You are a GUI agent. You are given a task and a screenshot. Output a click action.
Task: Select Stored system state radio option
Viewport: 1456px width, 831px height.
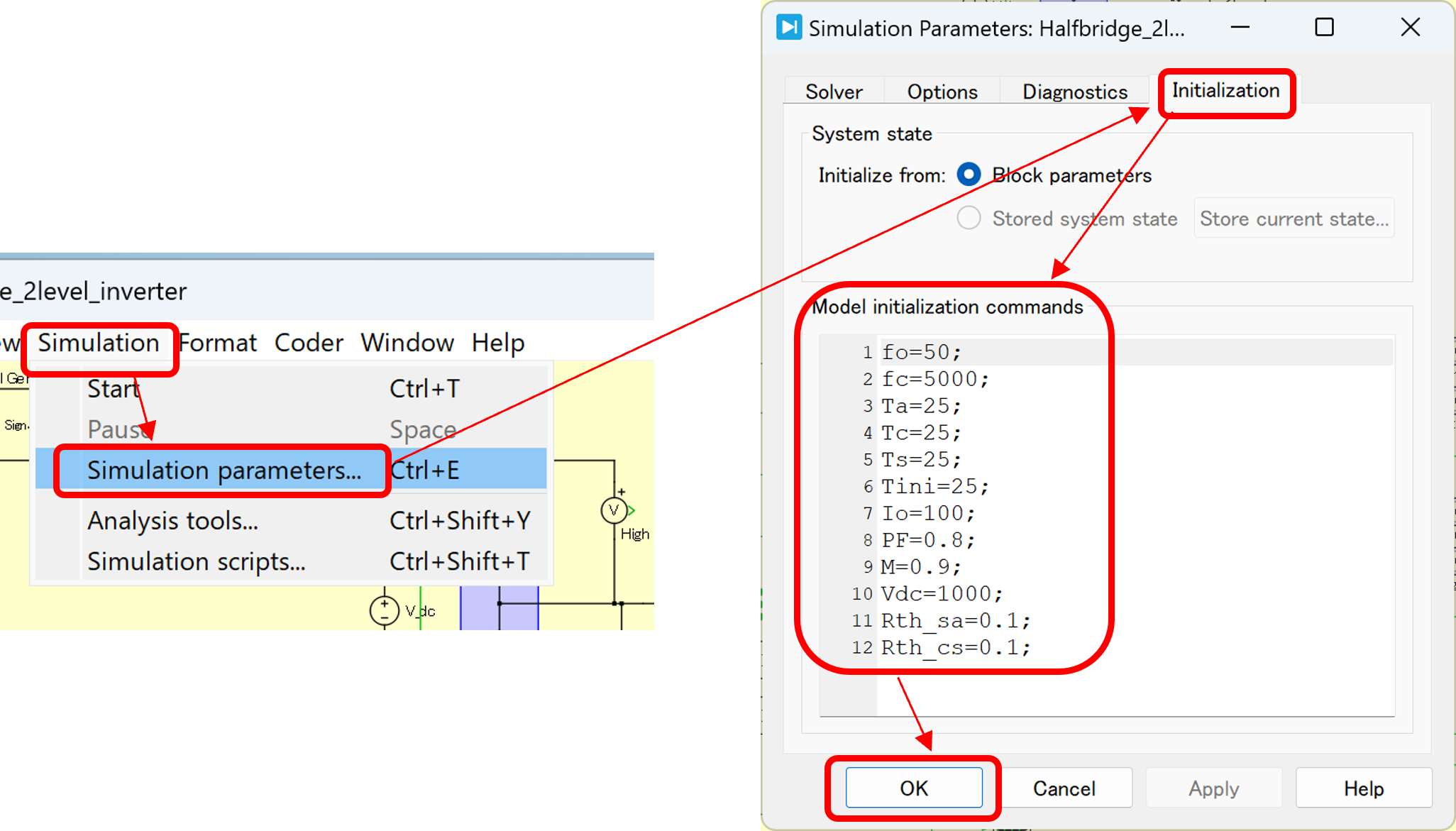(x=969, y=218)
